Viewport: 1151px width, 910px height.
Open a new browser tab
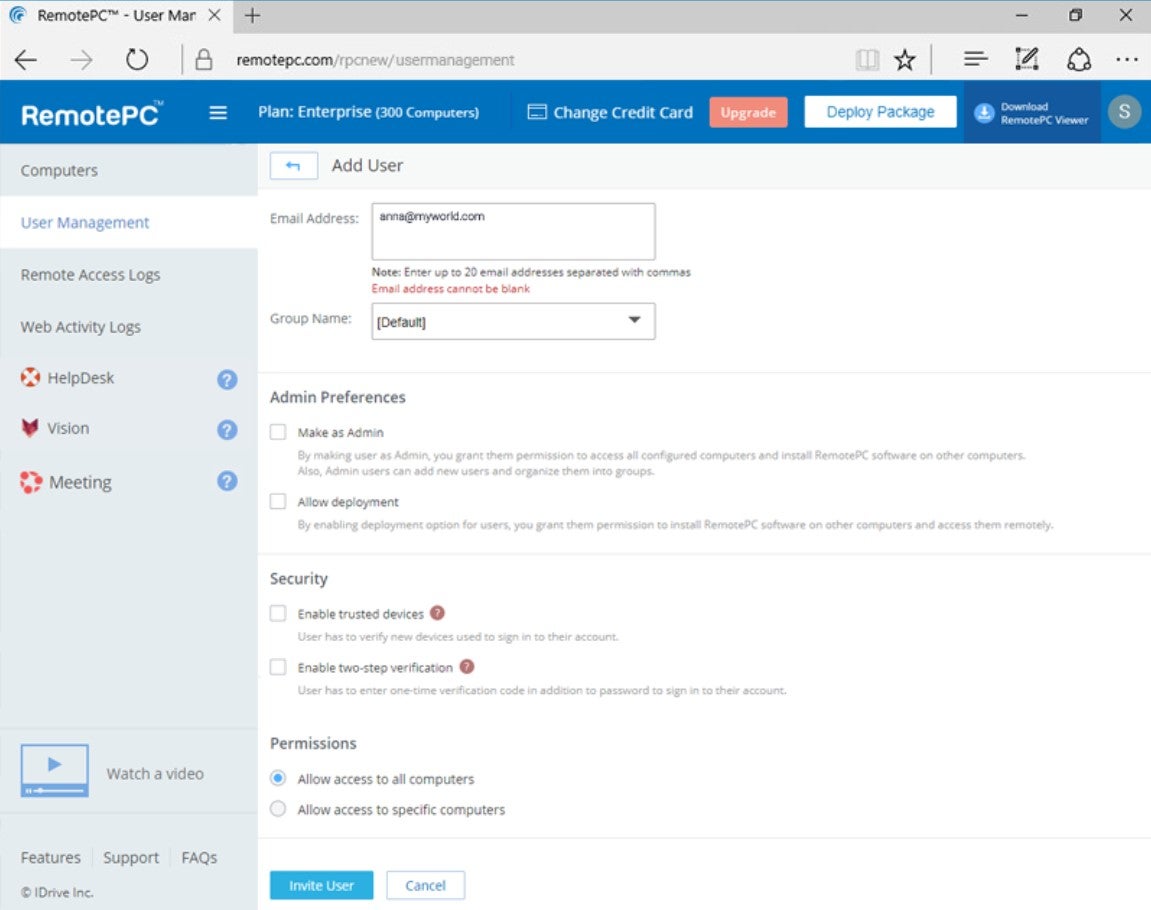coord(253,15)
